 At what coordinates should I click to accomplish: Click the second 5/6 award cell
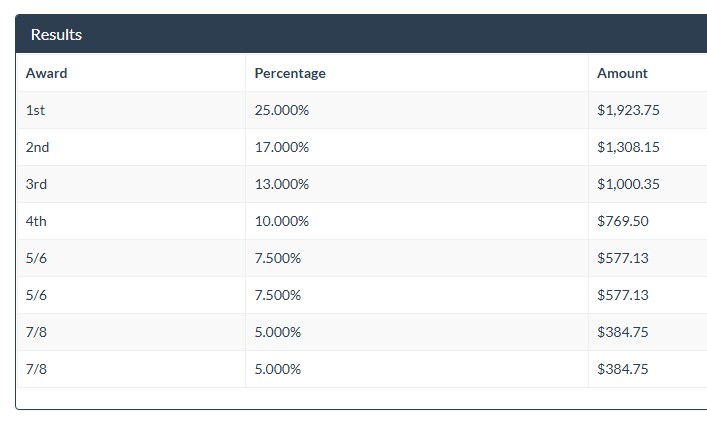tap(37, 295)
